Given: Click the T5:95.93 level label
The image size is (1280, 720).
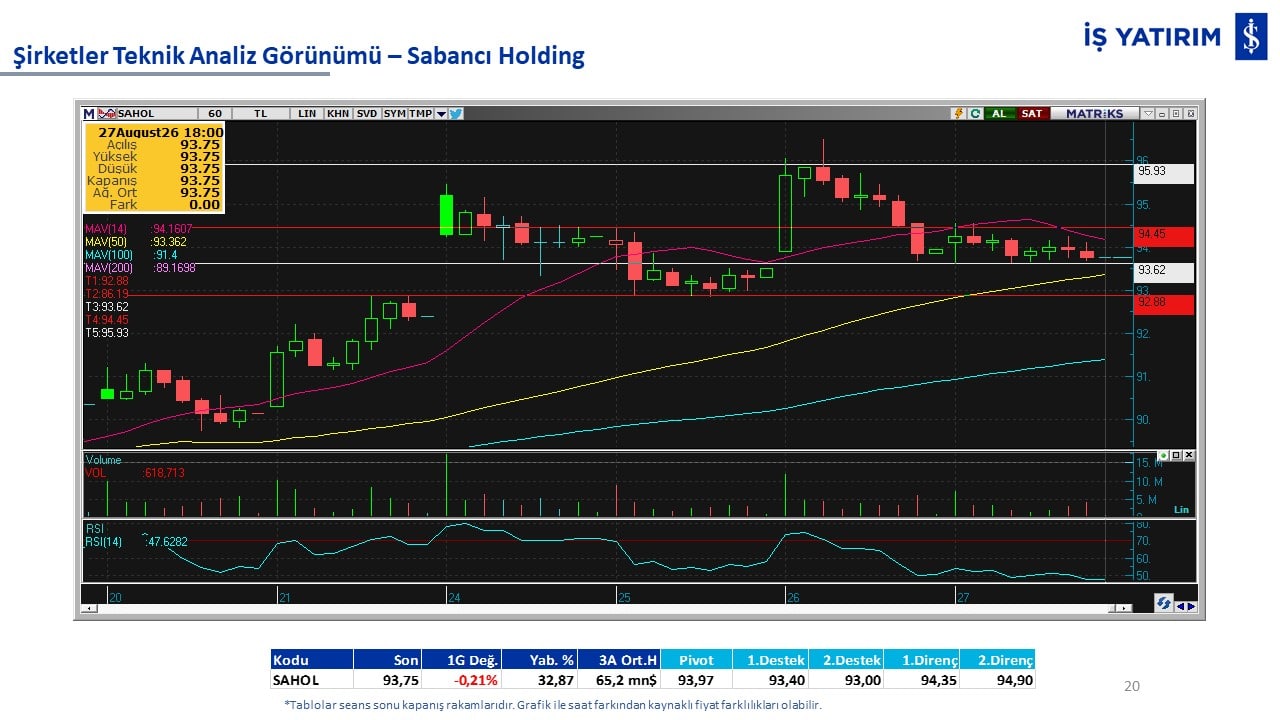Looking at the screenshot, I should pos(106,333).
